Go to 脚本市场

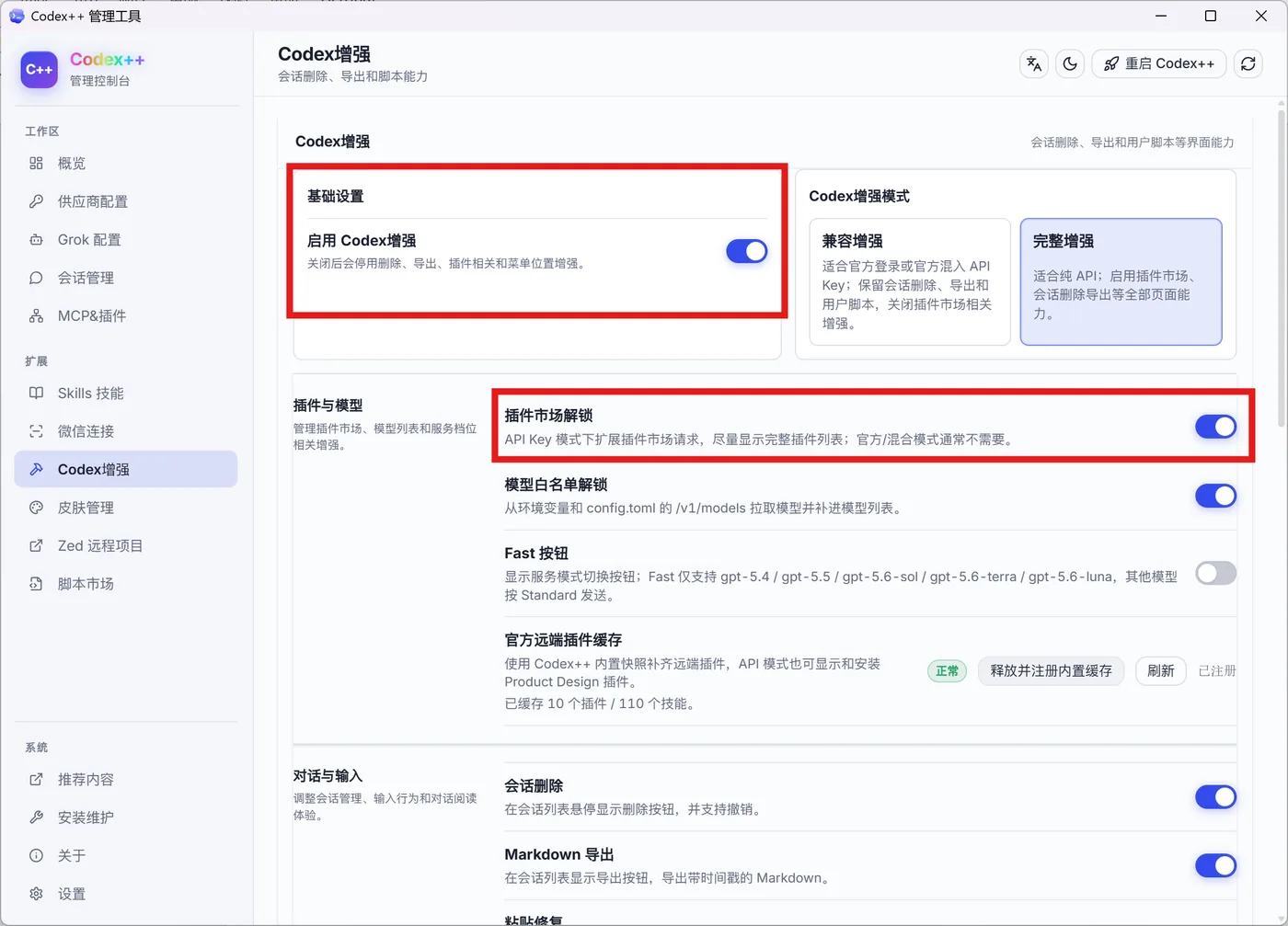click(126, 584)
